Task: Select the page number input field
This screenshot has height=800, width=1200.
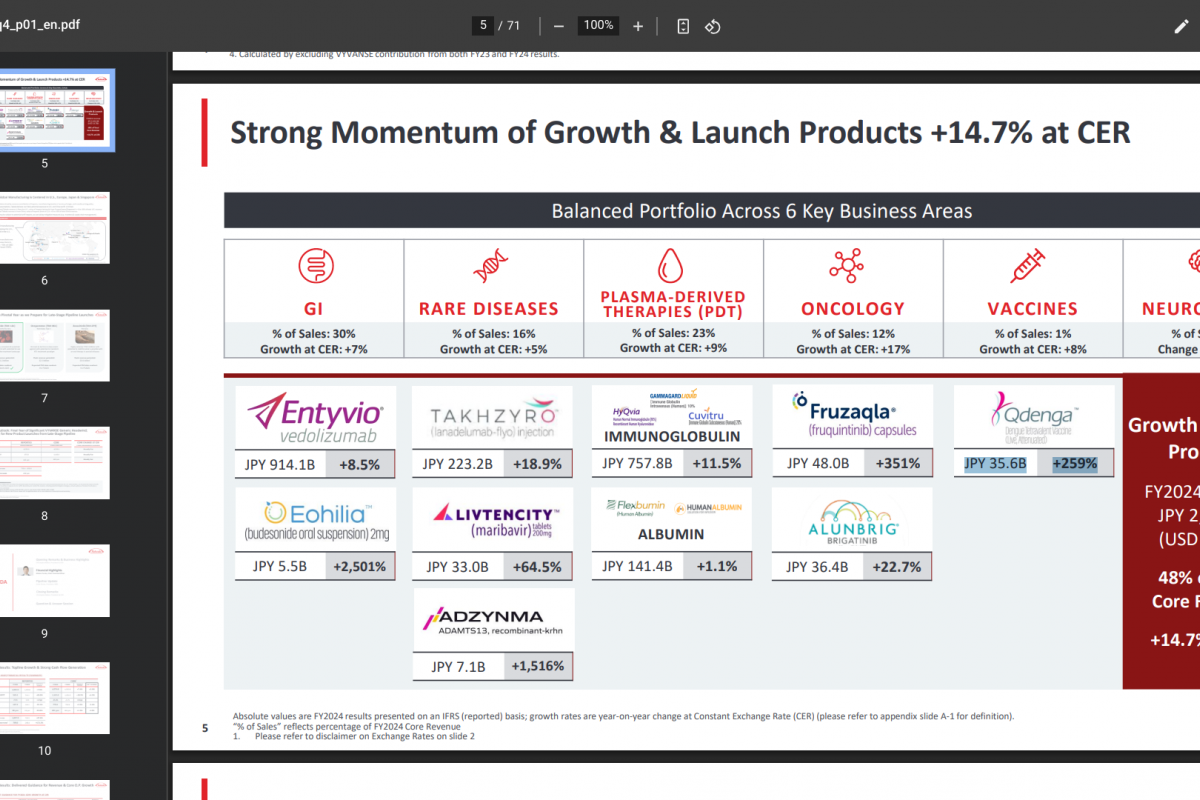Action: pos(483,26)
